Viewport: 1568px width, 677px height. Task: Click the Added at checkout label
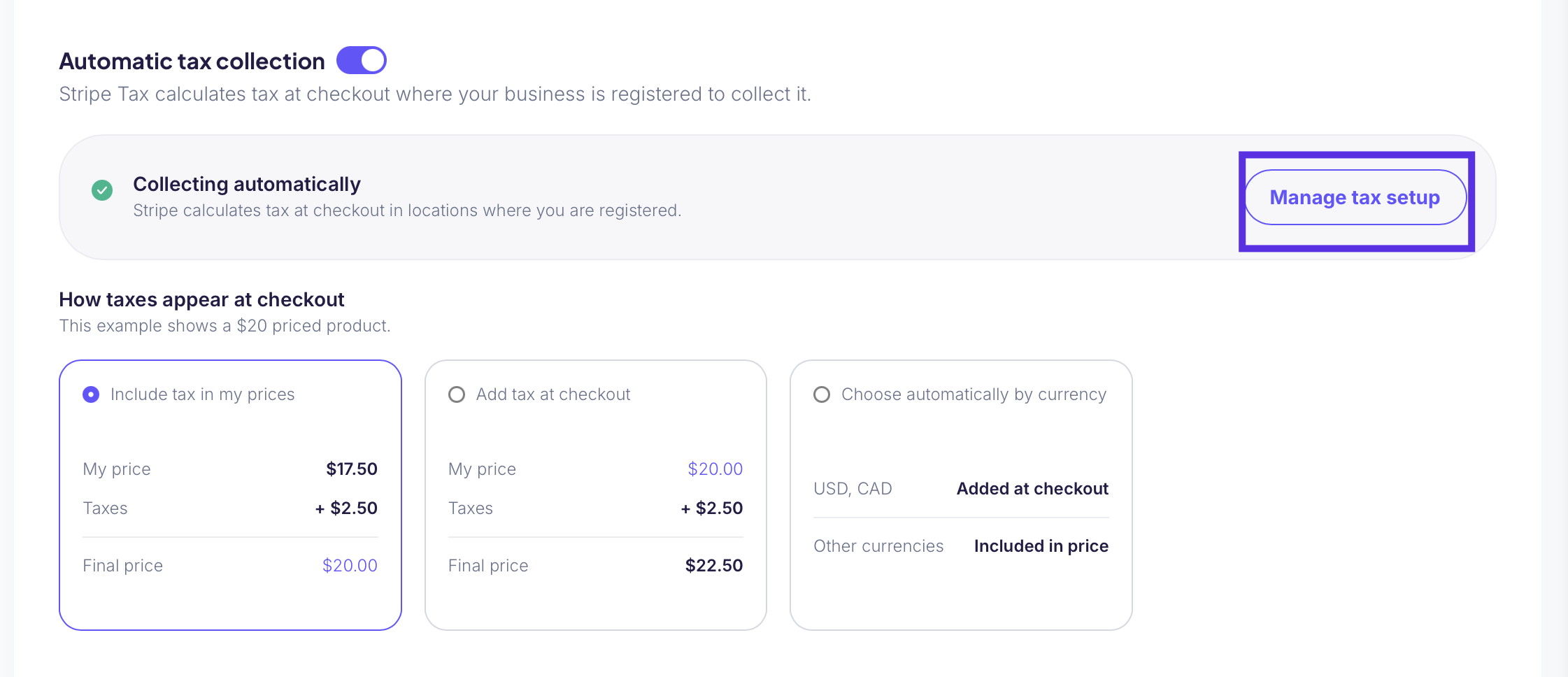[x=1032, y=489]
